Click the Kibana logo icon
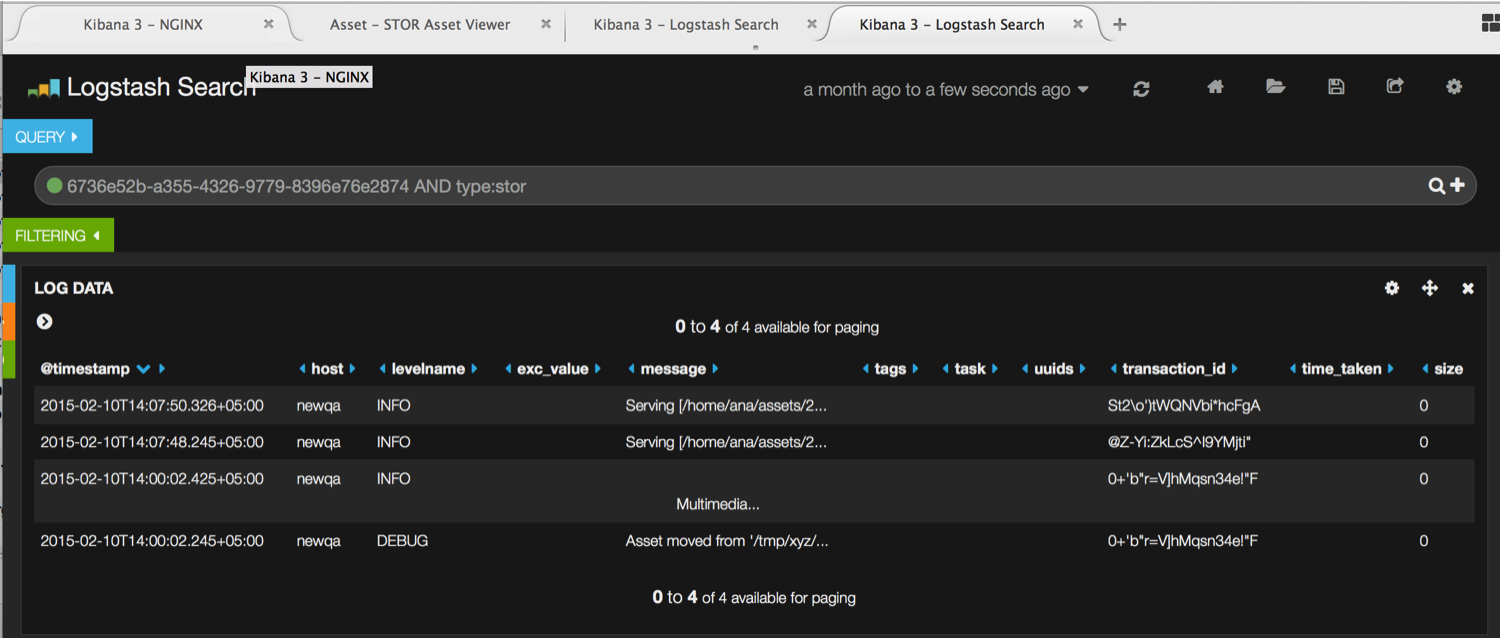 [x=44, y=90]
